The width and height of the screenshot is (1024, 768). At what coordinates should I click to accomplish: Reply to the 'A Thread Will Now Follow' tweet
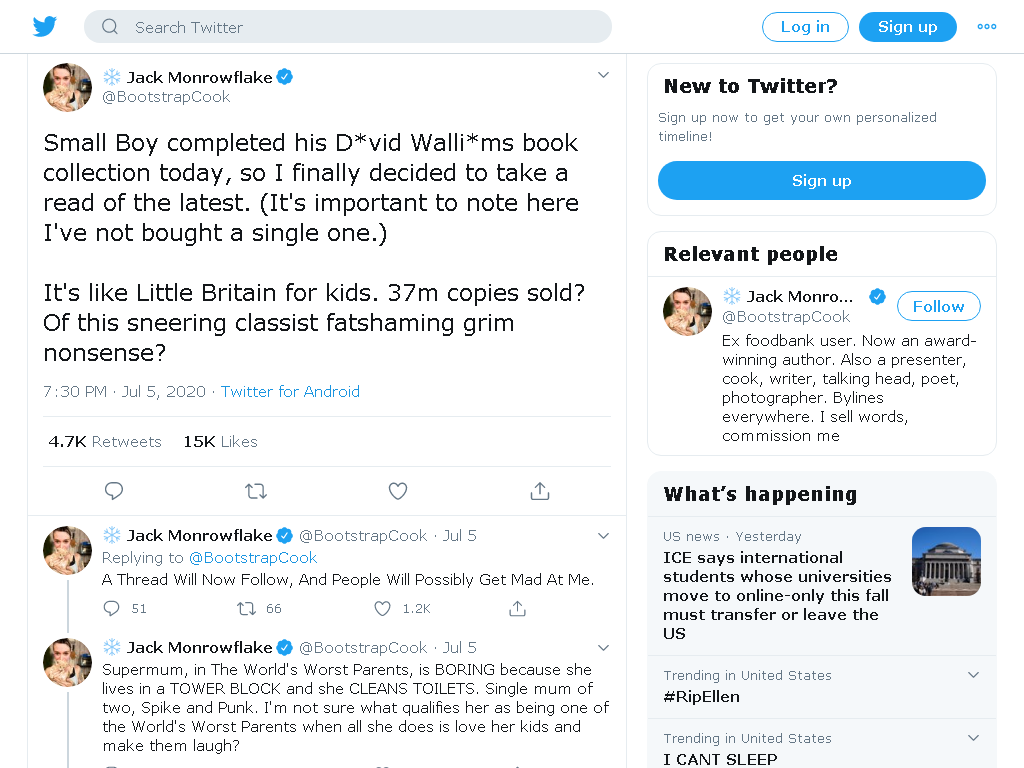[x=112, y=609]
